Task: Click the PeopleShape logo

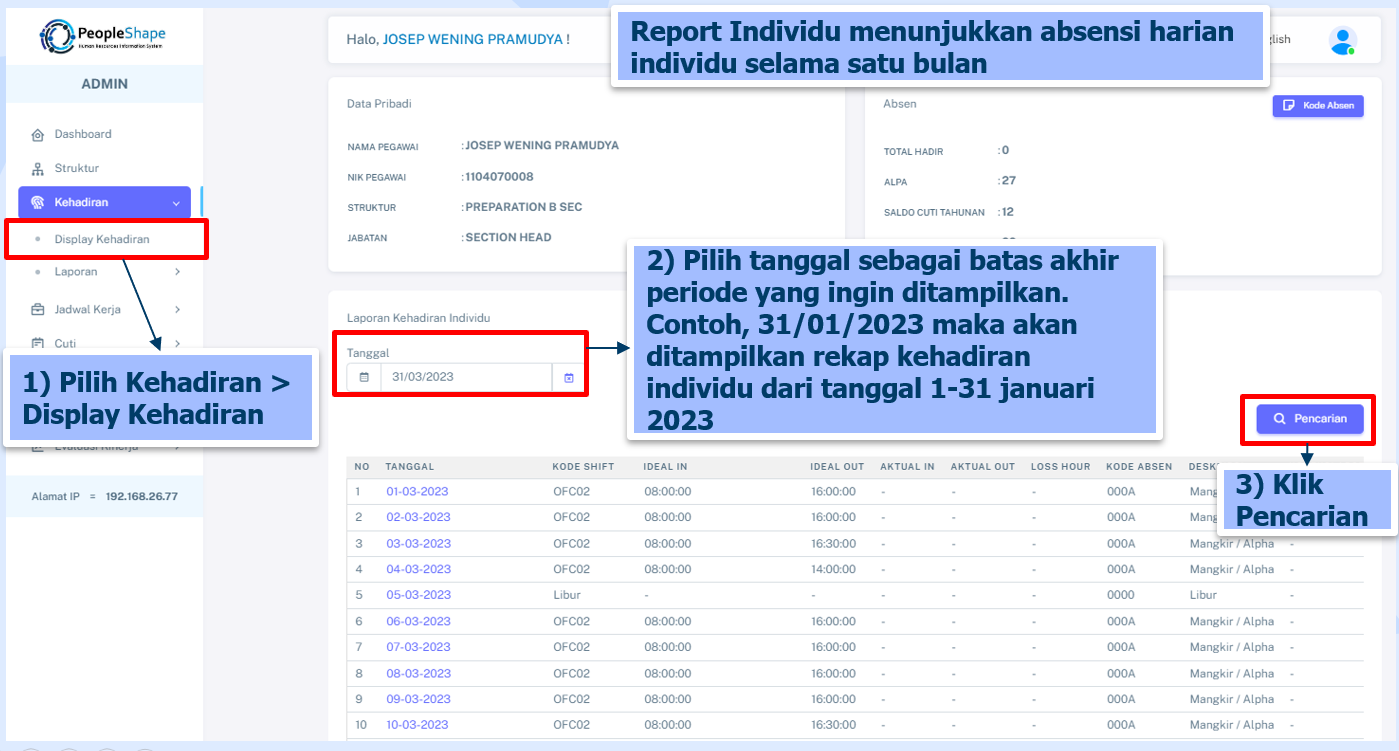Action: 103,36
